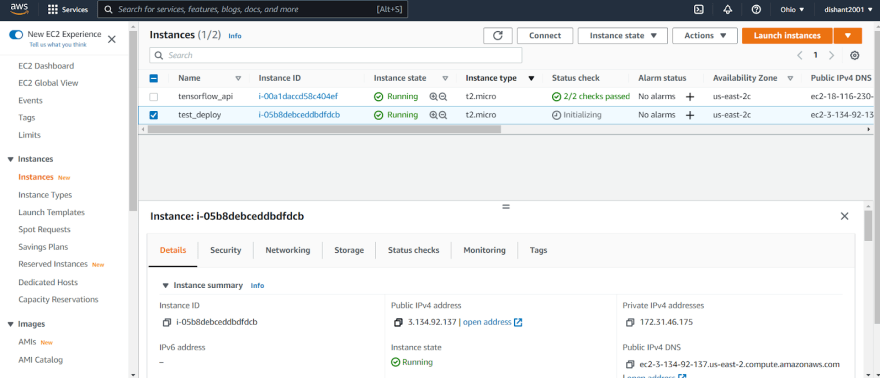Open the notifications bell
Image resolution: width=880 pixels, height=378 pixels.
coord(728,10)
